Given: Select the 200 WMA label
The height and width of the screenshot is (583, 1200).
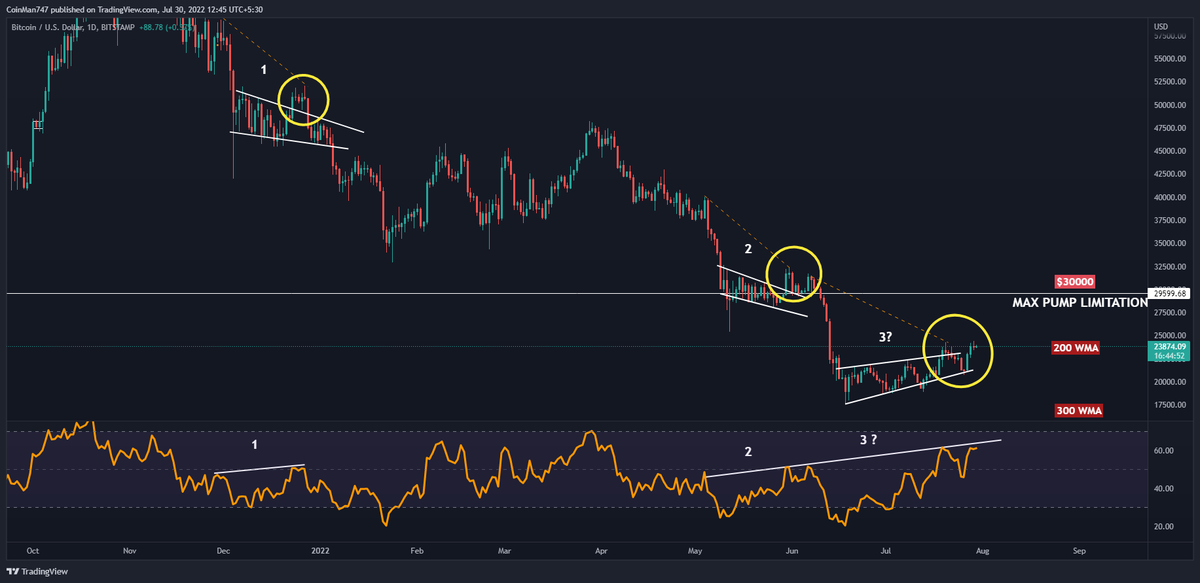Looking at the screenshot, I should click(x=1073, y=348).
